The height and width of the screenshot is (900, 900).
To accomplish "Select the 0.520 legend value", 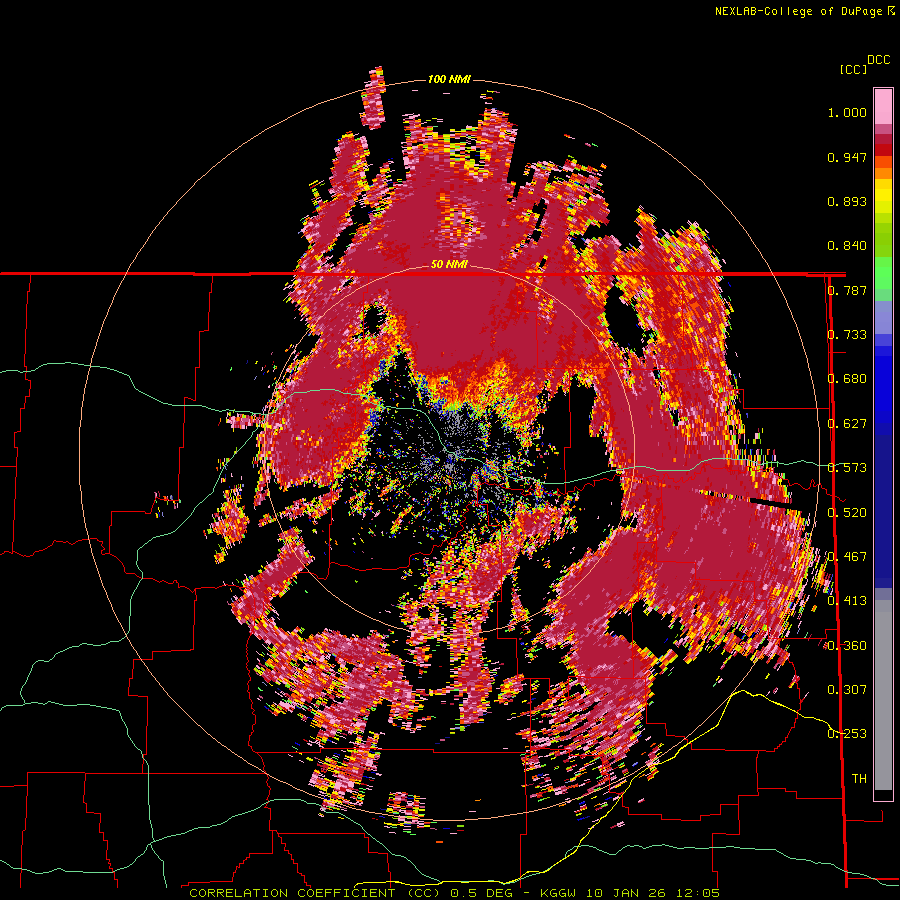I will pyautogui.click(x=847, y=513).
